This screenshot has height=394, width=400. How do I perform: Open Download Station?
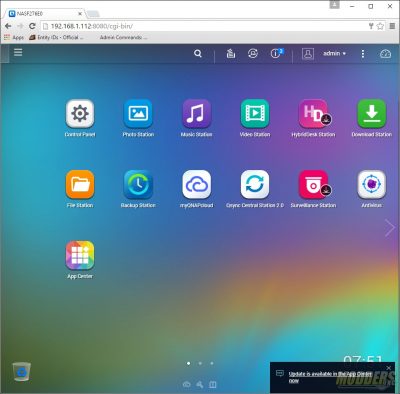point(371,114)
